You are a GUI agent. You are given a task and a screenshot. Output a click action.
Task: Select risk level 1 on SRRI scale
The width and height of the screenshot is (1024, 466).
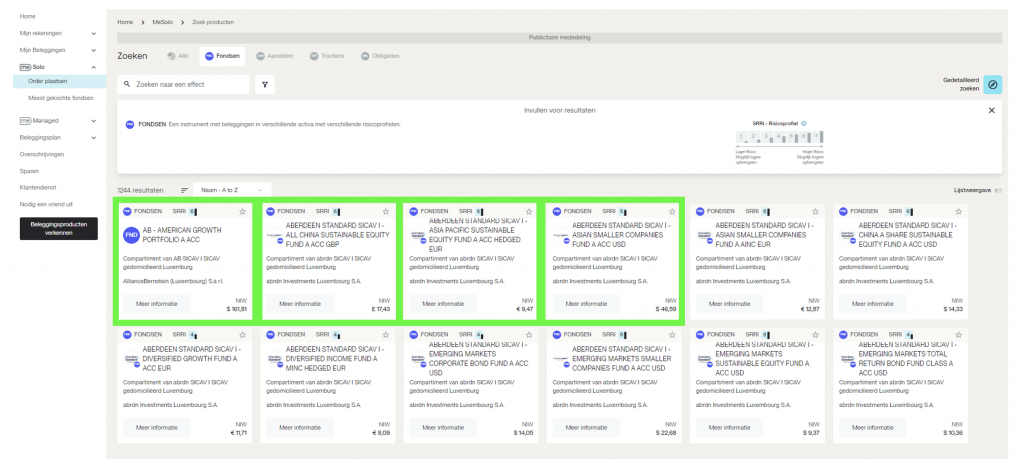pos(742,137)
